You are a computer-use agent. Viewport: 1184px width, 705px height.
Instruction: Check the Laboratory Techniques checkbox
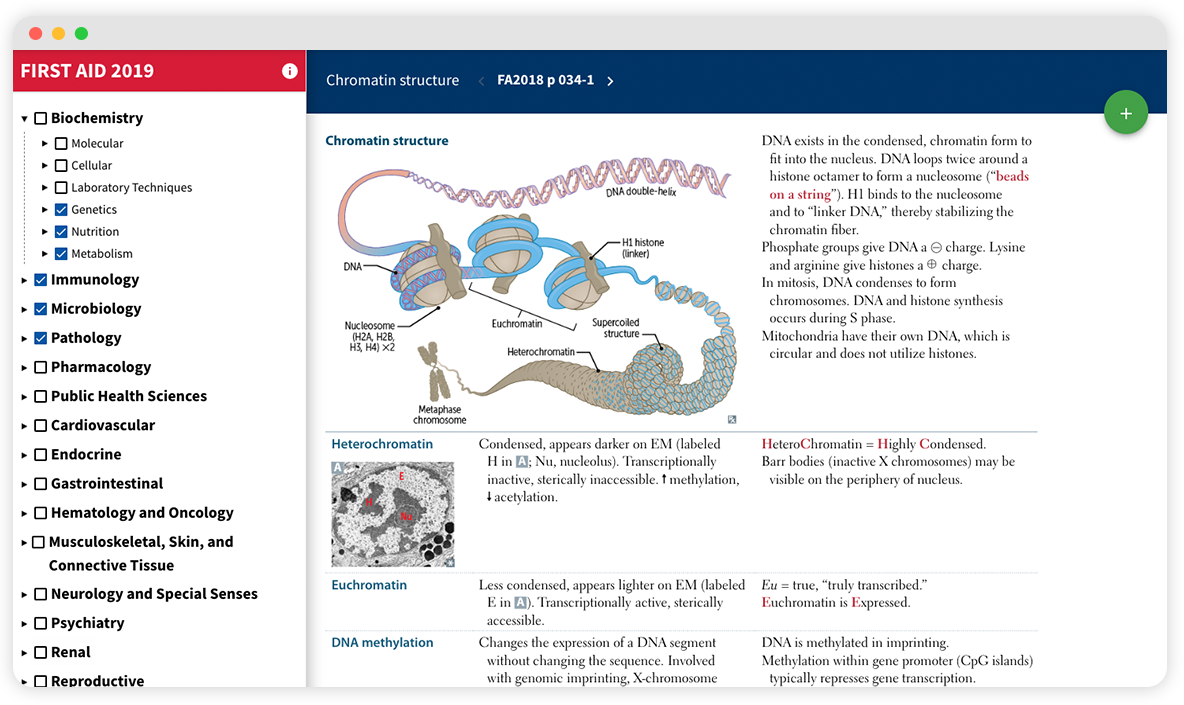[61, 187]
